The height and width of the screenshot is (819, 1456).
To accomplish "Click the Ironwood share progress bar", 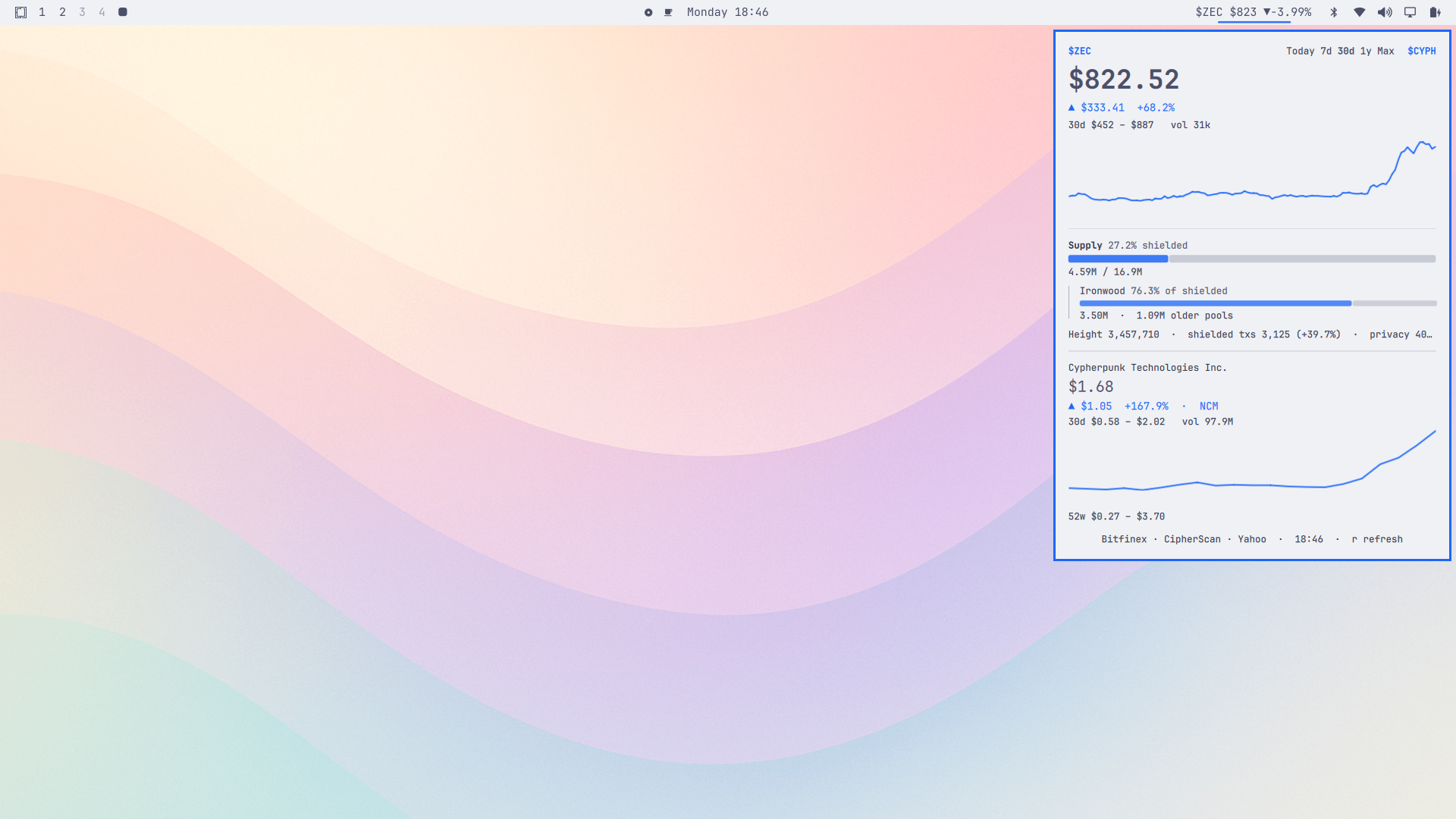I will click(x=1258, y=303).
